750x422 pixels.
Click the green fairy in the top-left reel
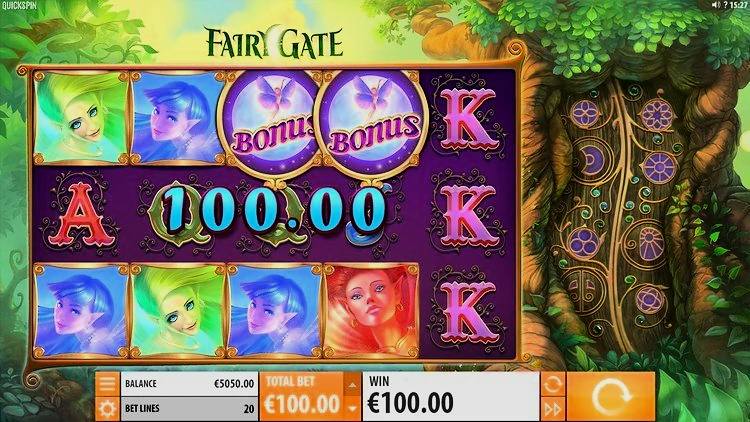click(81, 118)
